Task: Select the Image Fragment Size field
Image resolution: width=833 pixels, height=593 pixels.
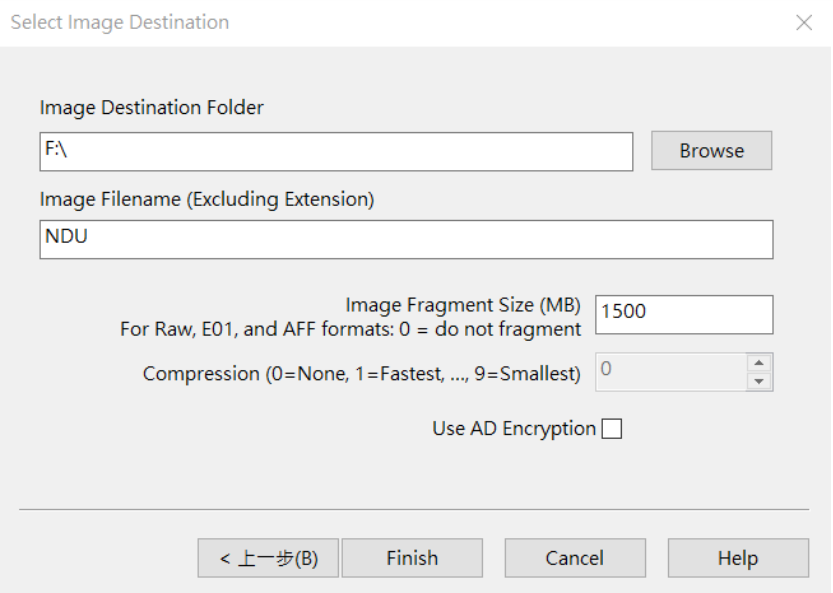Action: click(x=684, y=314)
